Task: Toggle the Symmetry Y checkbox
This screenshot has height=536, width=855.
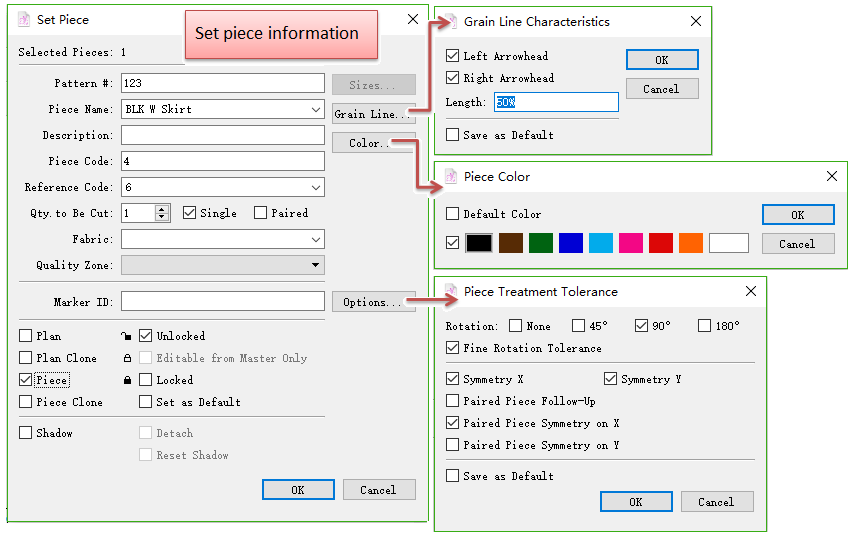Action: pos(611,379)
